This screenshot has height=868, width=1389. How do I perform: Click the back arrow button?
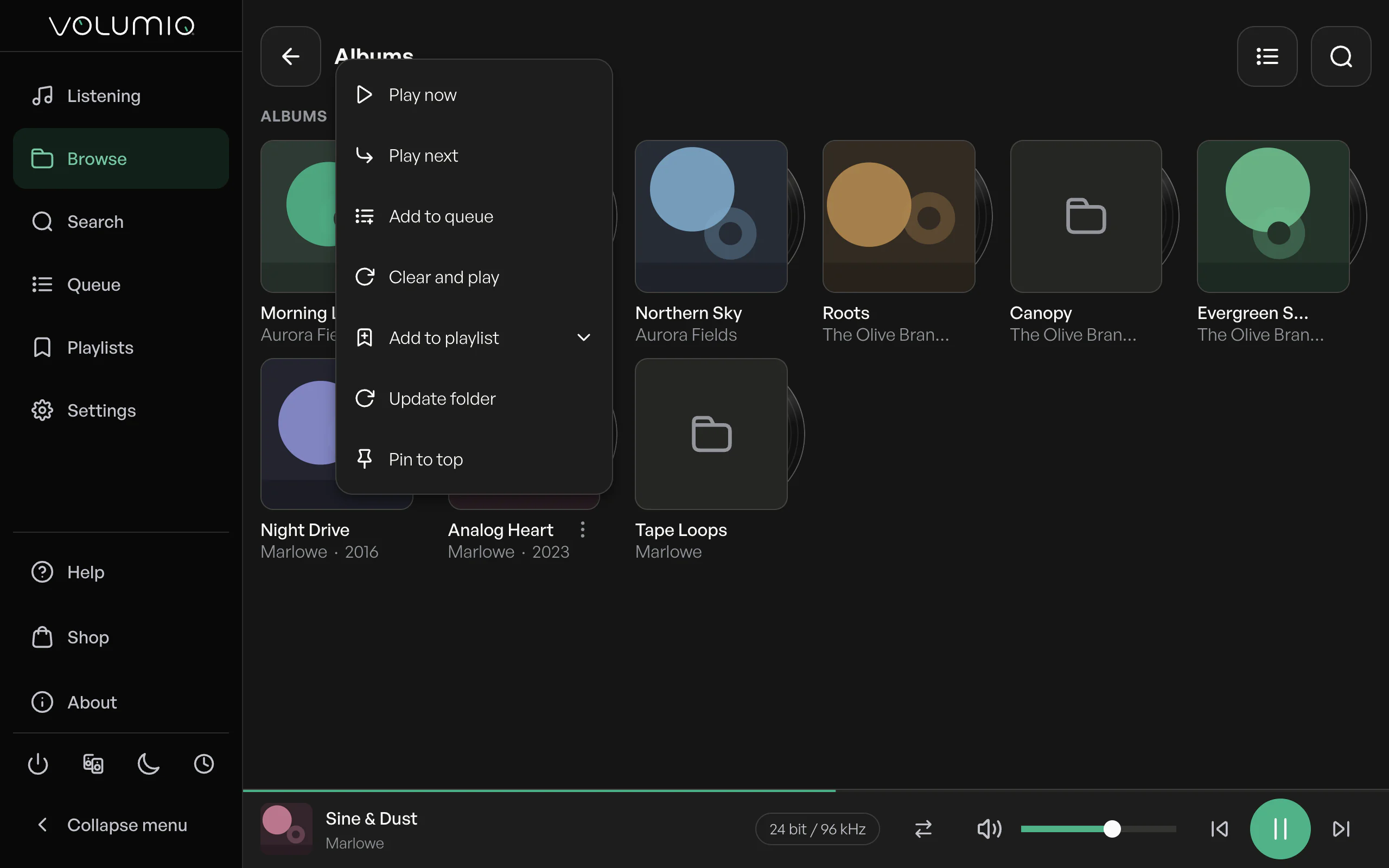click(290, 56)
